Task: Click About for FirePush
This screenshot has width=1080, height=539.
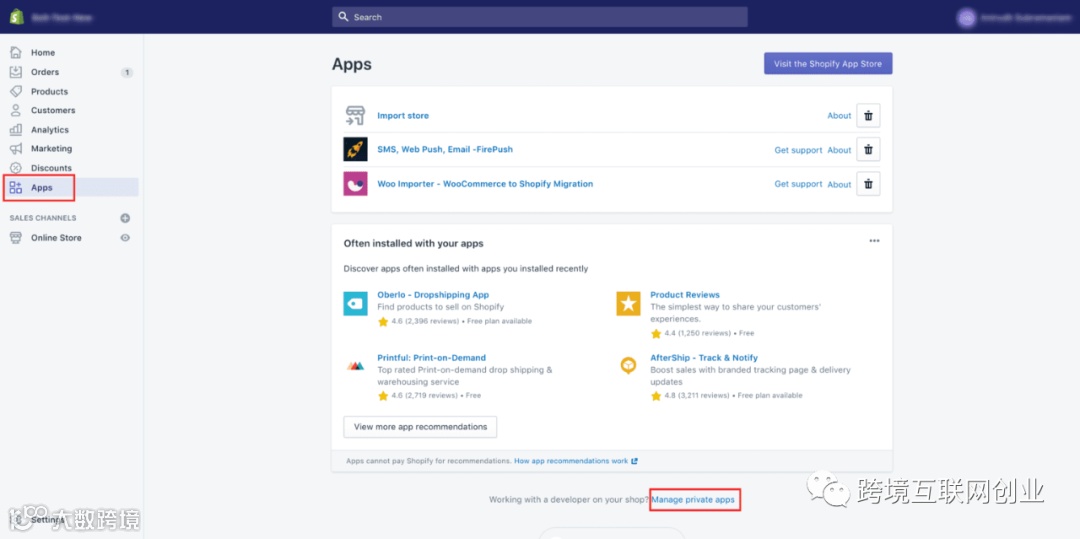Action: 839,150
